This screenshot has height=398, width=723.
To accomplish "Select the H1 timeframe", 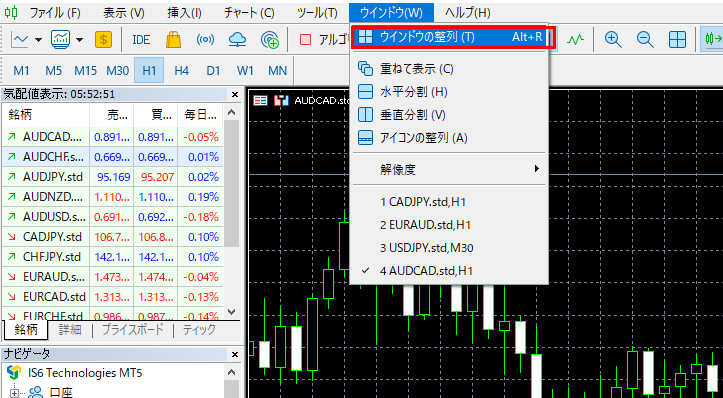I will coord(149,71).
